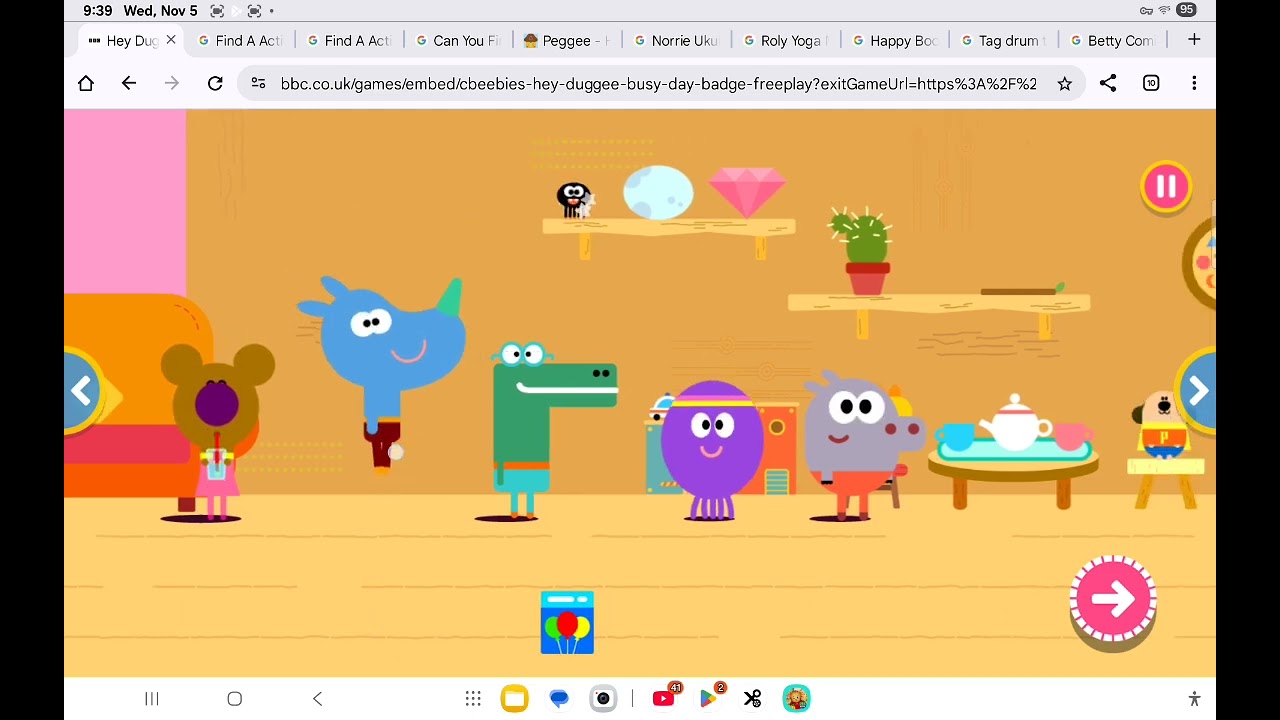The width and height of the screenshot is (1280, 720).
Task: Navigate back with the browser back arrow
Action: (129, 84)
